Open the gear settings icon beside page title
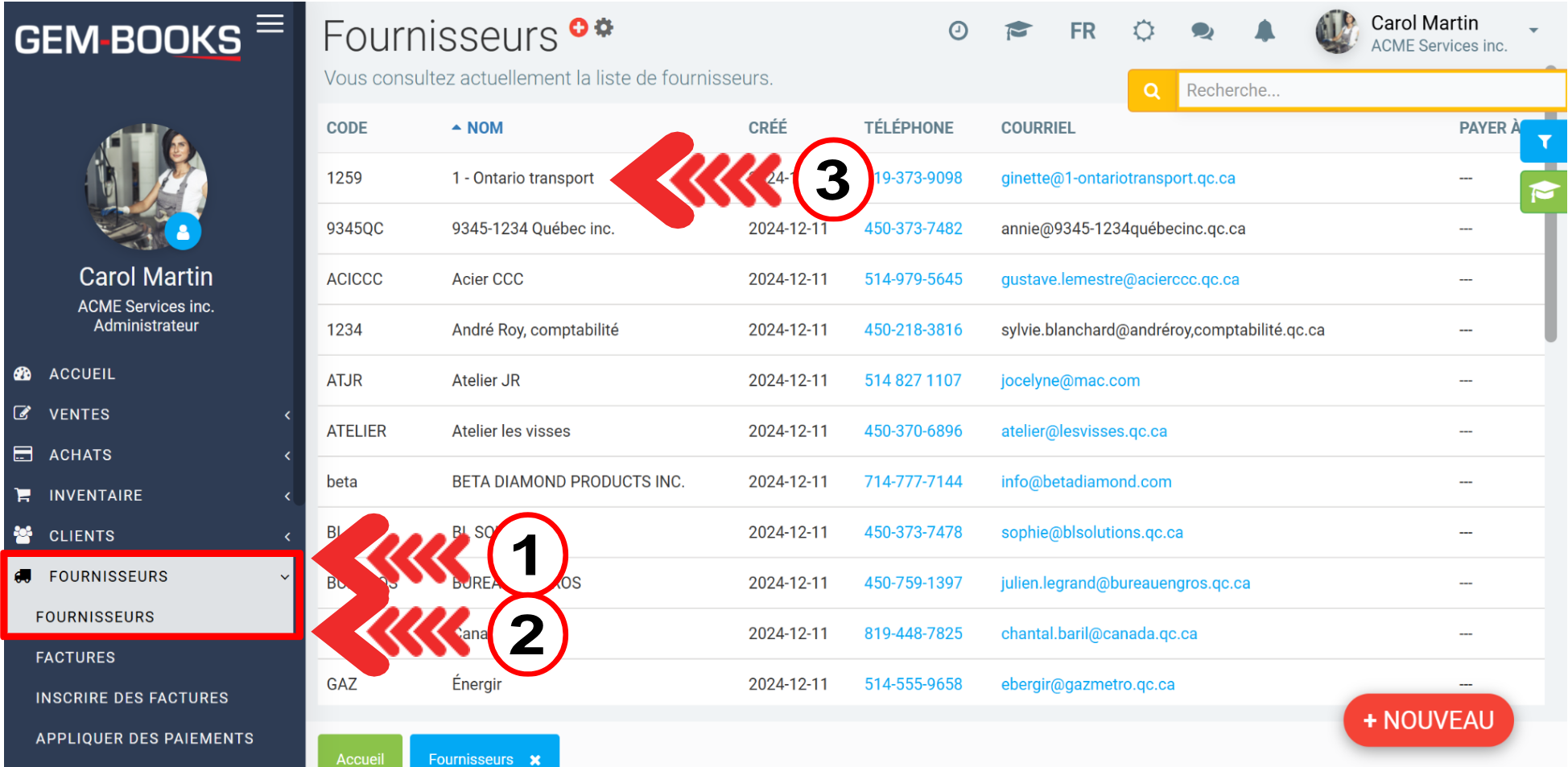Screen dimensions: 1568x767 pos(604,27)
